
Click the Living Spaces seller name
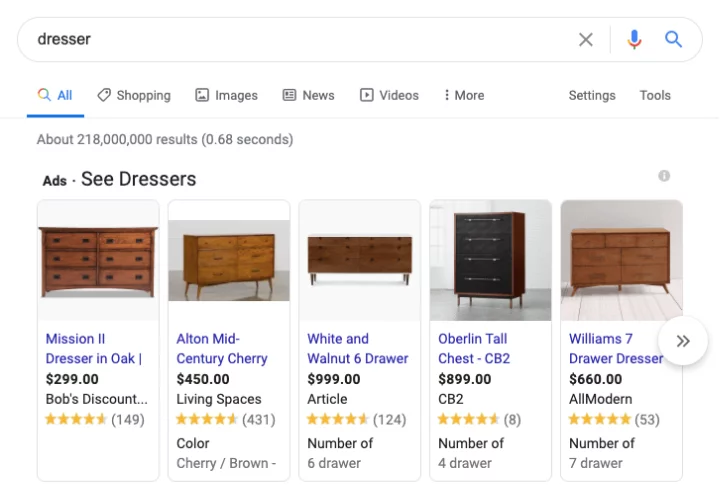(x=219, y=399)
